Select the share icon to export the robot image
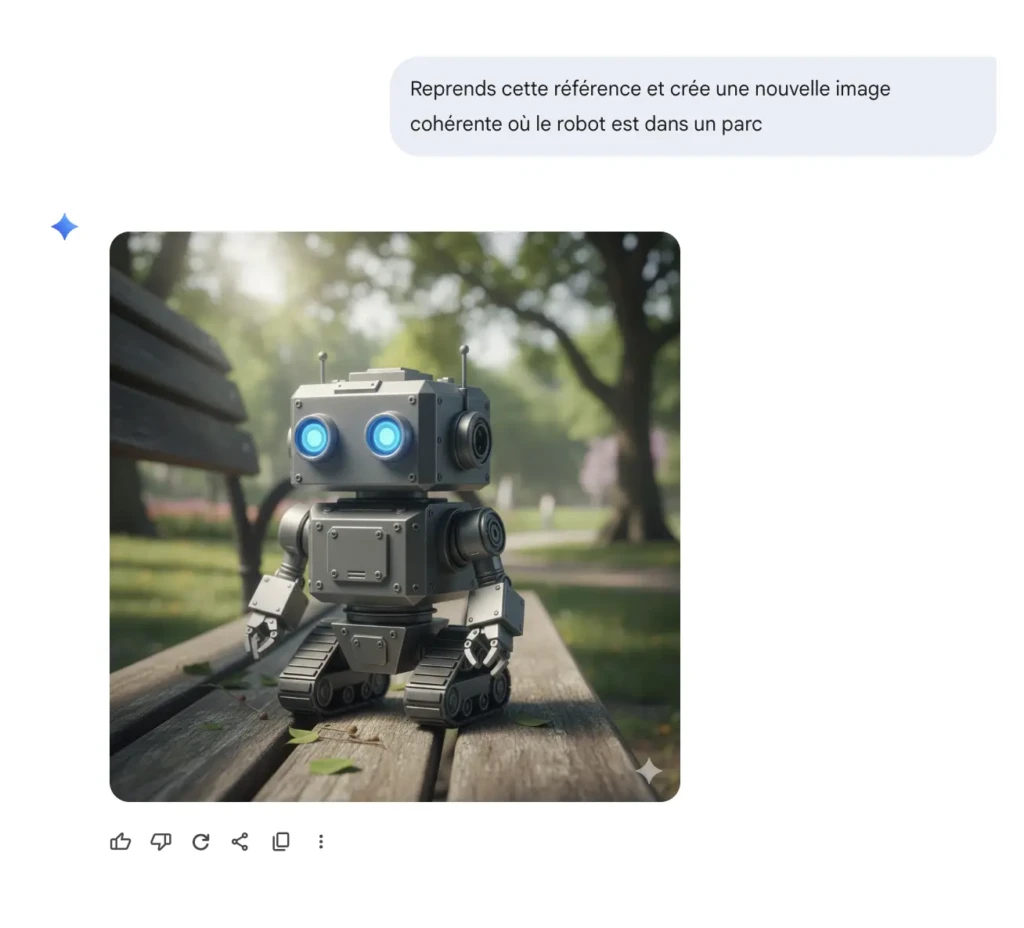This screenshot has height=928, width=1024. click(240, 841)
